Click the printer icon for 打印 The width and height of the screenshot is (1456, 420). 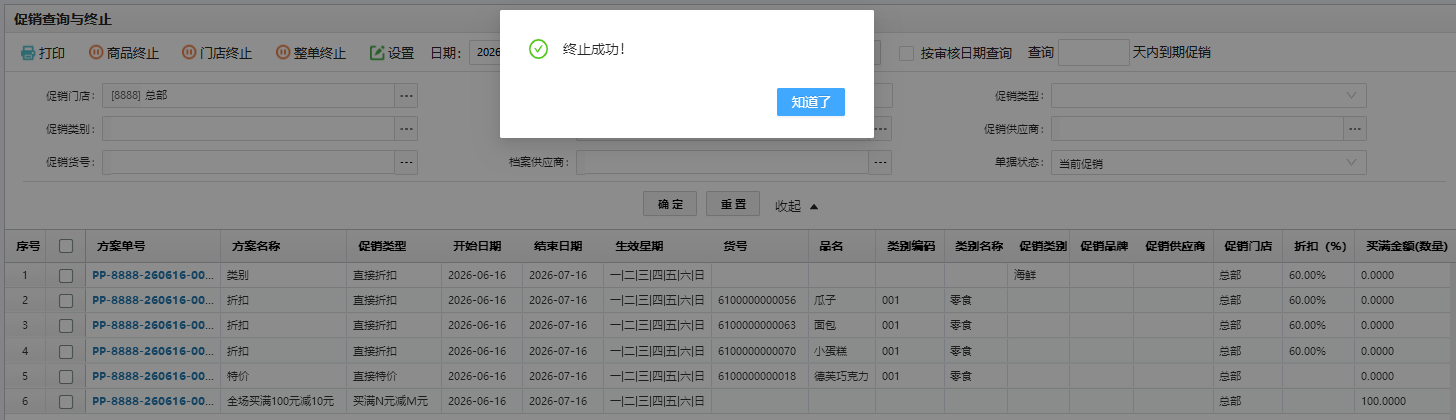tap(28, 53)
